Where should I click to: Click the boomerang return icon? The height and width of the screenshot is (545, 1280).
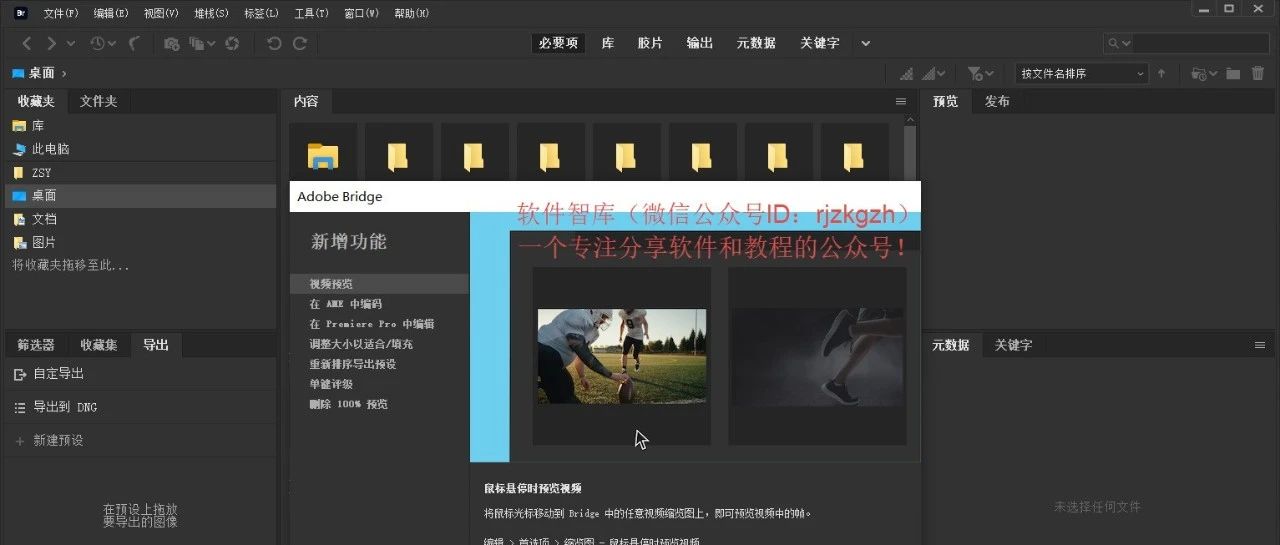pyautogui.click(x=134, y=43)
